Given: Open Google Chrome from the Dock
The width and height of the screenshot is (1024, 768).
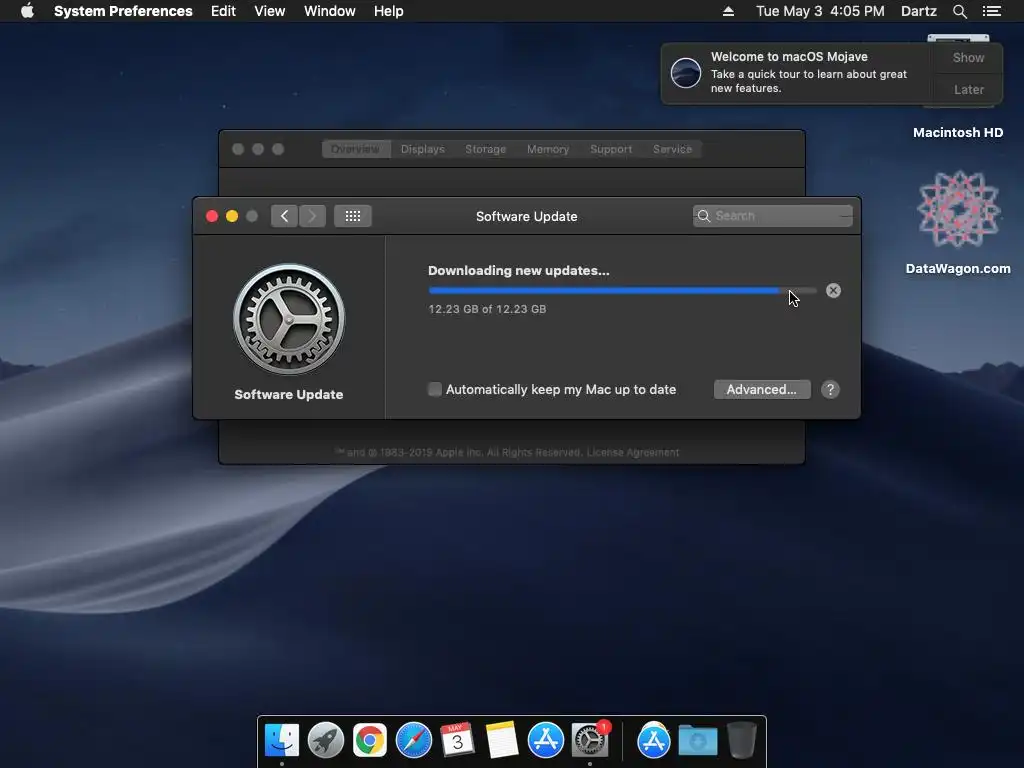Looking at the screenshot, I should tap(370, 741).
